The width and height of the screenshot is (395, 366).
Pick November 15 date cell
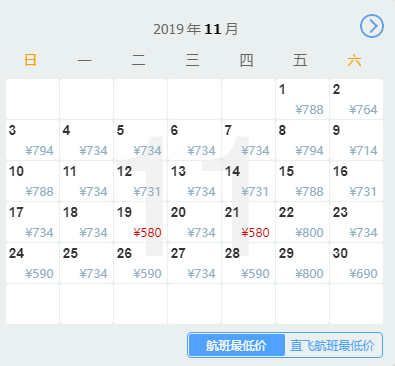[x=302, y=181]
